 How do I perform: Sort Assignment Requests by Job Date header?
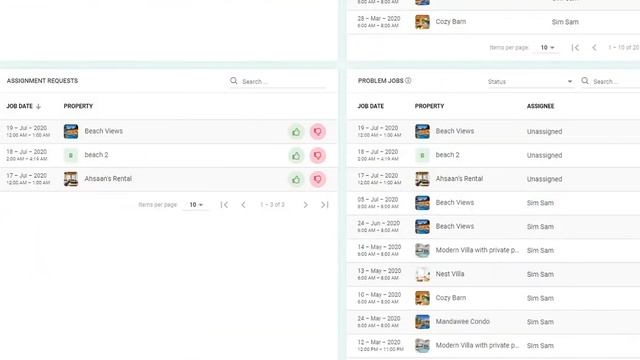pos(19,106)
